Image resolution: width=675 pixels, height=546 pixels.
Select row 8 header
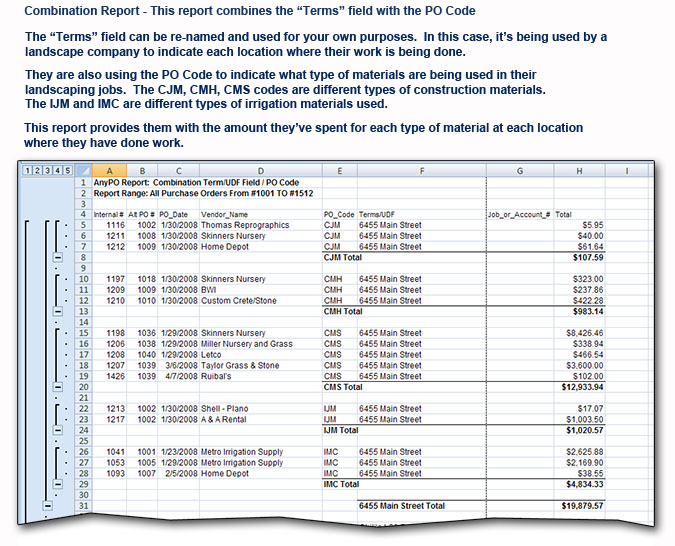coord(83,257)
